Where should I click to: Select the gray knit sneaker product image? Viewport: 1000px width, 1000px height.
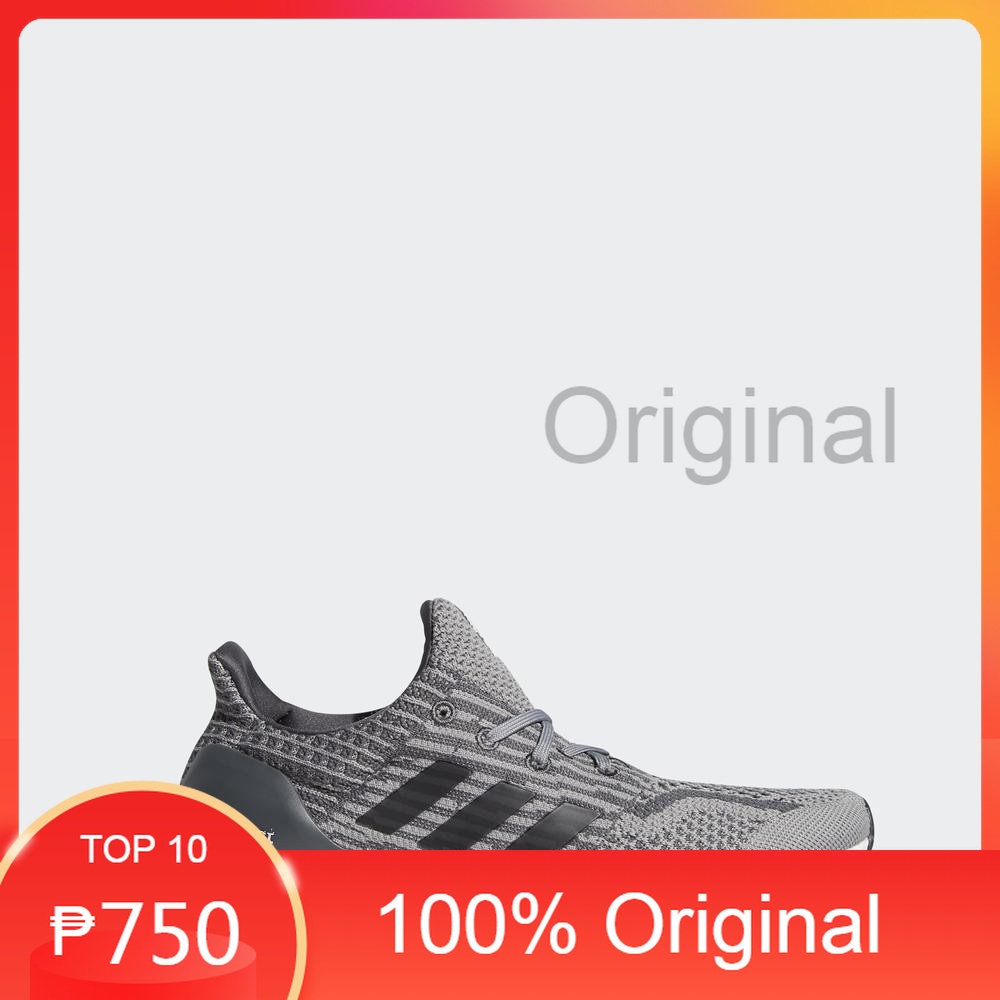pyautogui.click(x=527, y=724)
